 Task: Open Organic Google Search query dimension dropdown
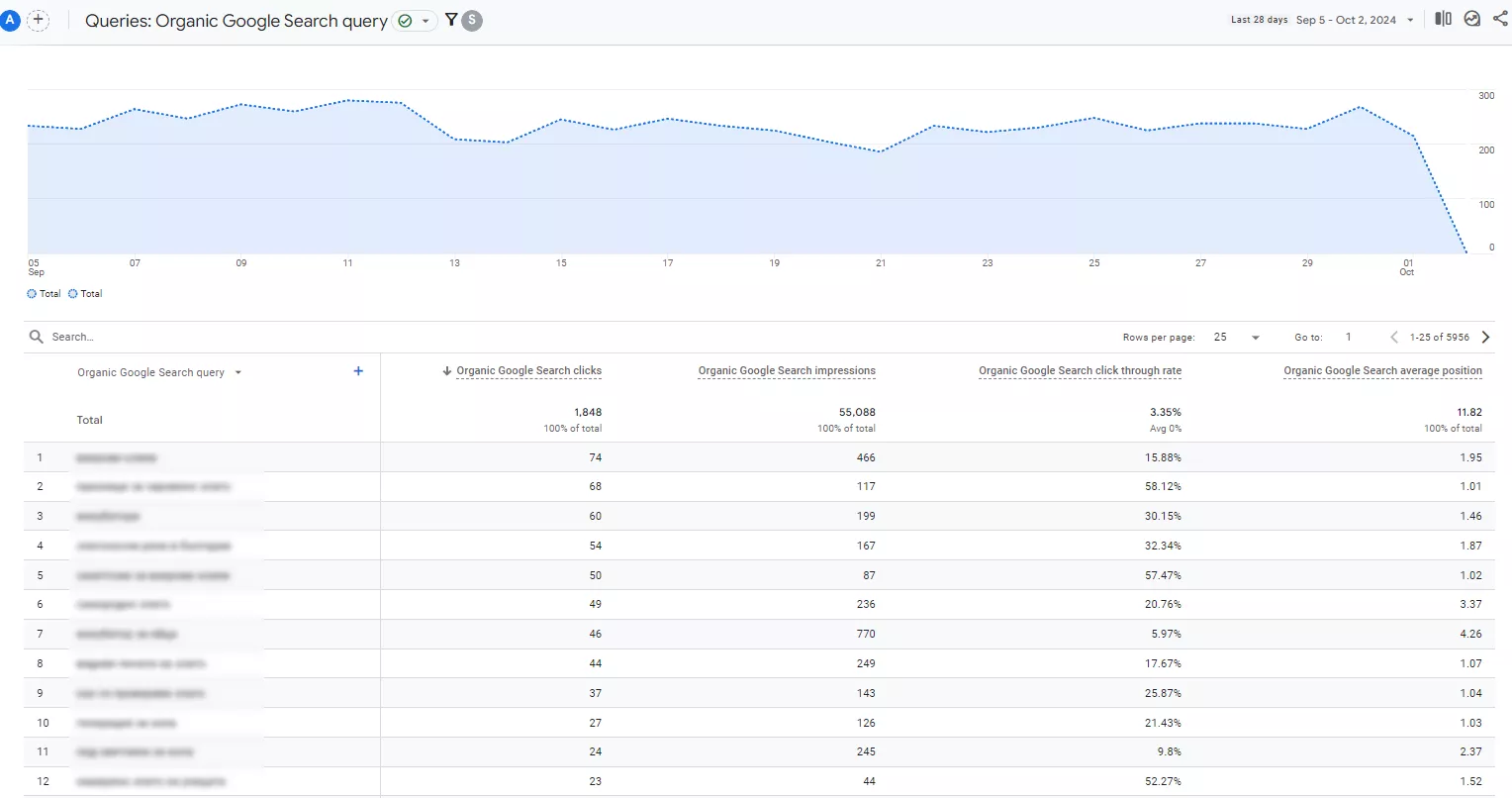tap(159, 373)
